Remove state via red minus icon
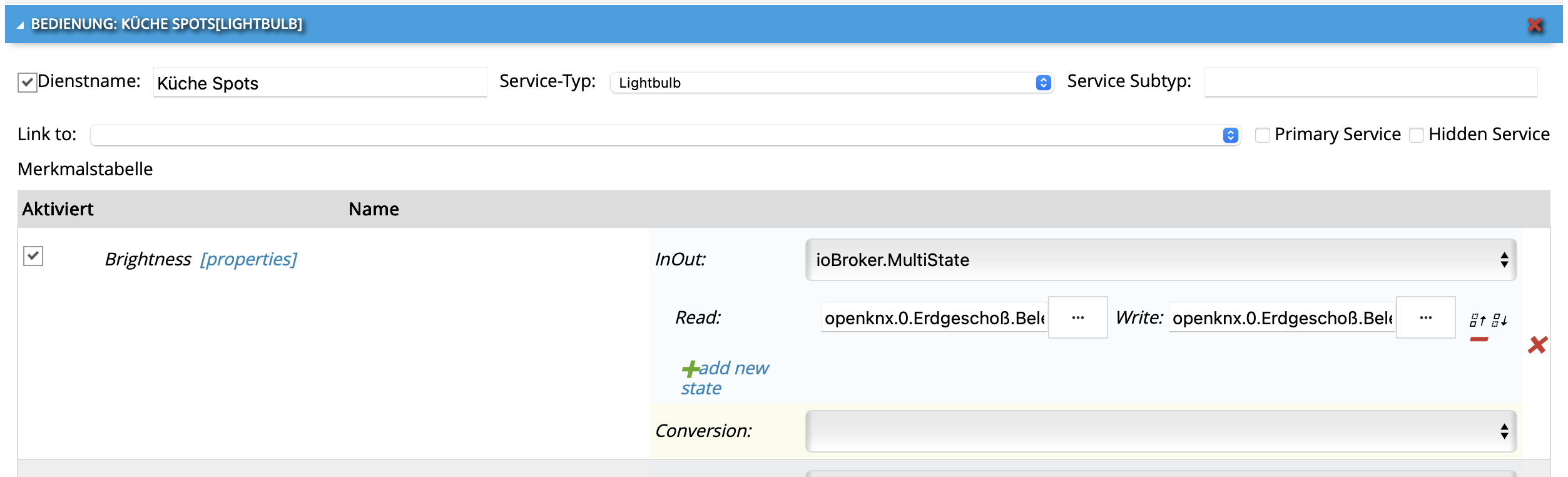This screenshot has width=1568, height=477. pos(1479,339)
